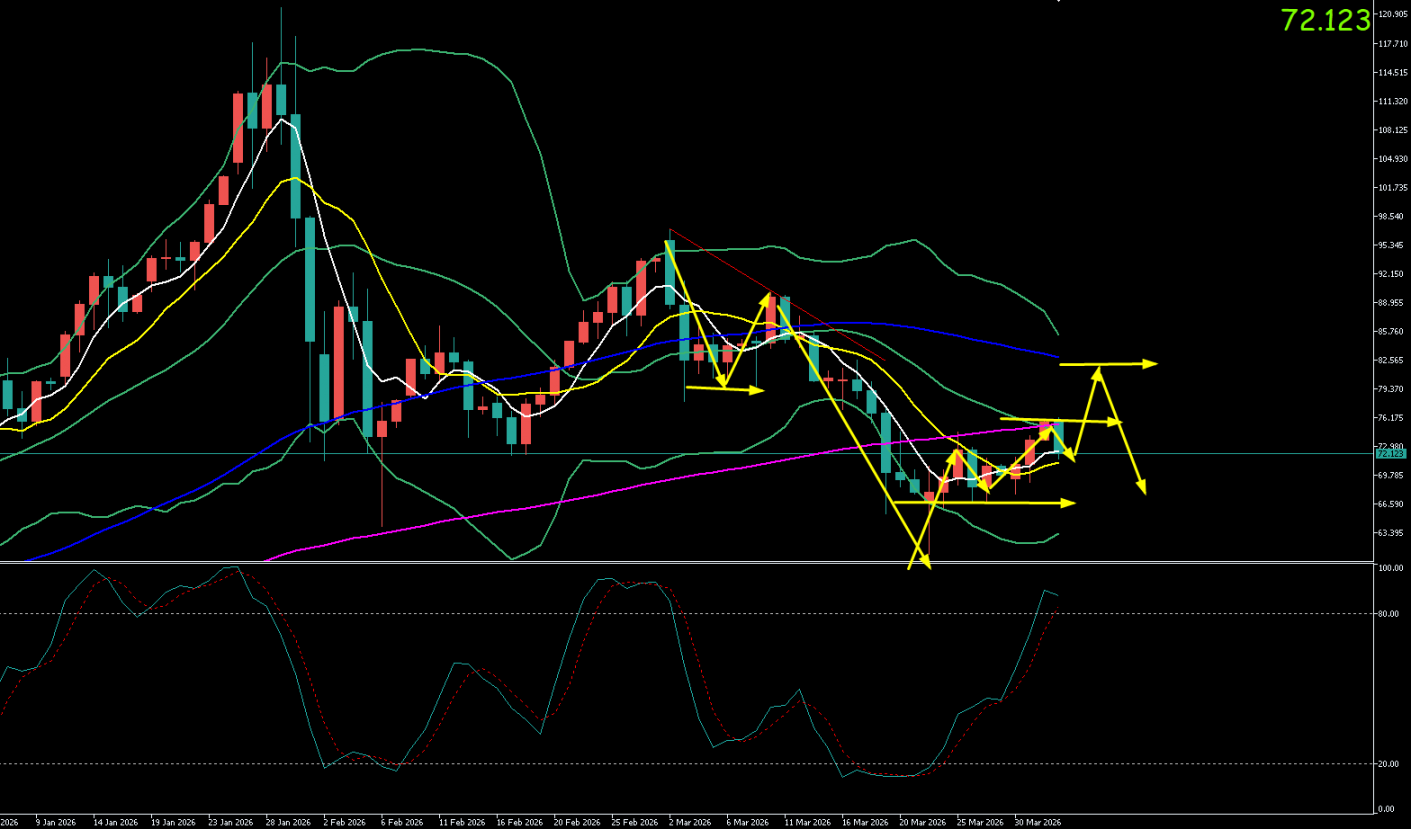Click the right end of blue moving average
The width and height of the screenshot is (1411, 829).
pos(1056,355)
